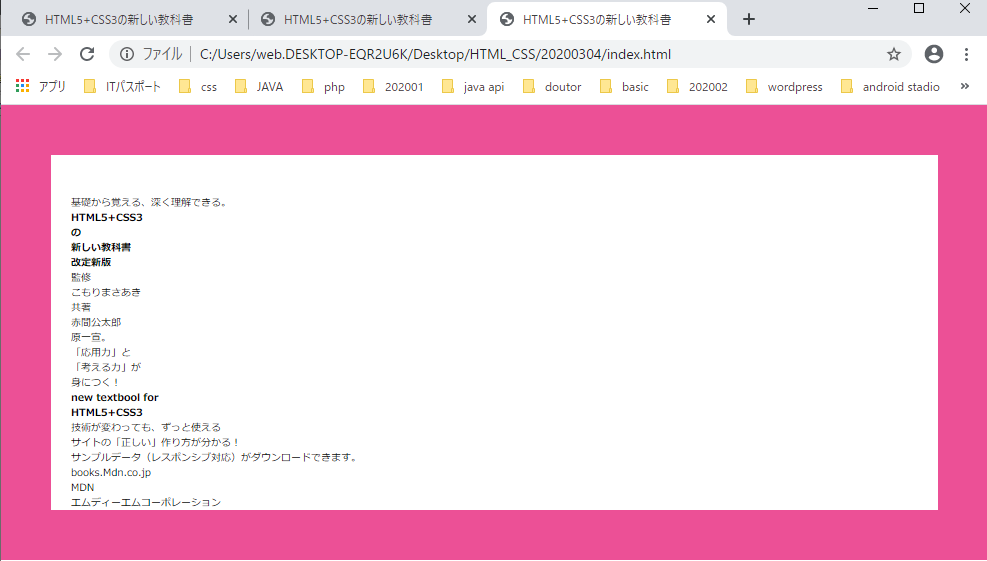Image resolution: width=987 pixels, height=561 pixels.
Task: Open the css bookmark folder
Action: point(198,86)
